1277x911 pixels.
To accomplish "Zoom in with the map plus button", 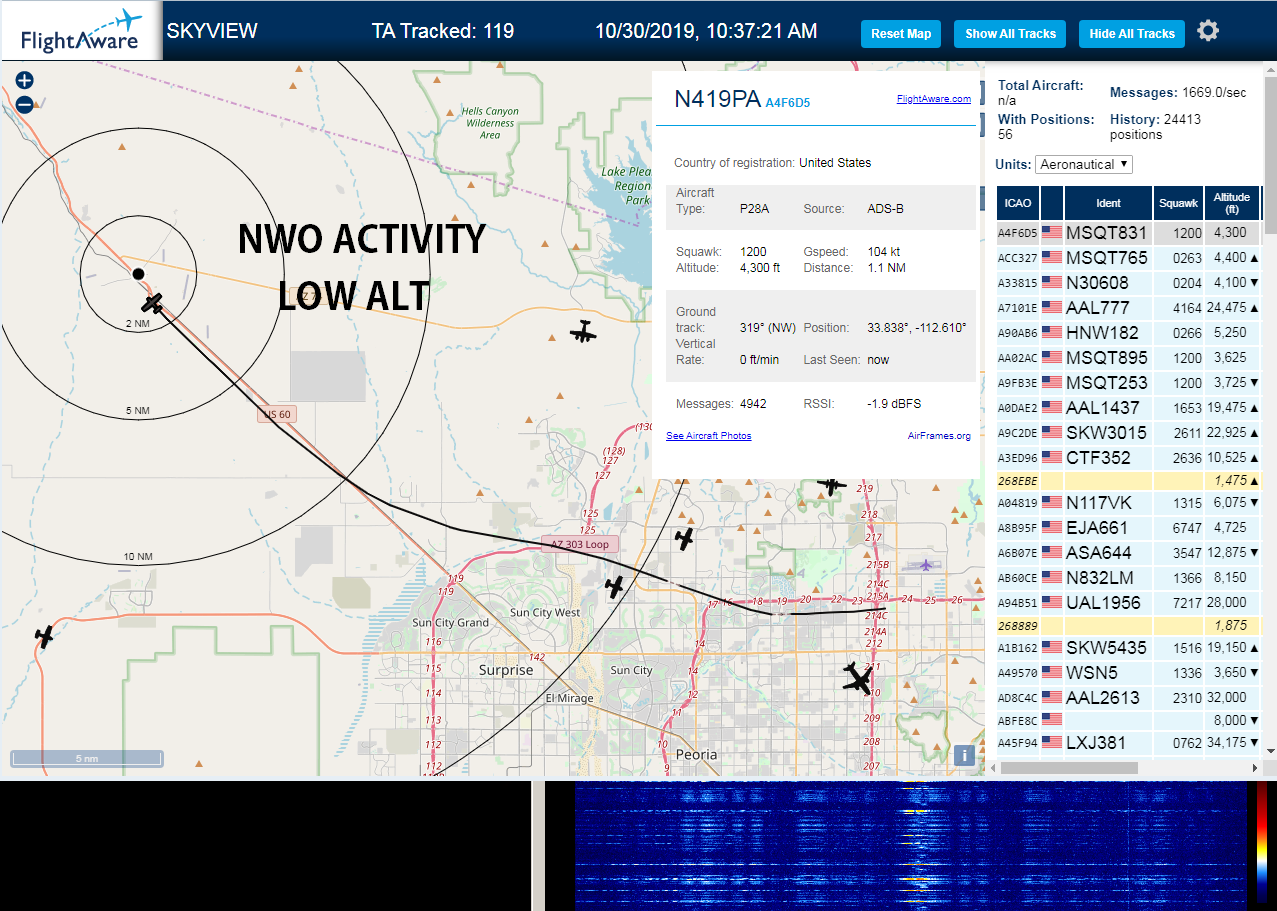I will [x=25, y=81].
